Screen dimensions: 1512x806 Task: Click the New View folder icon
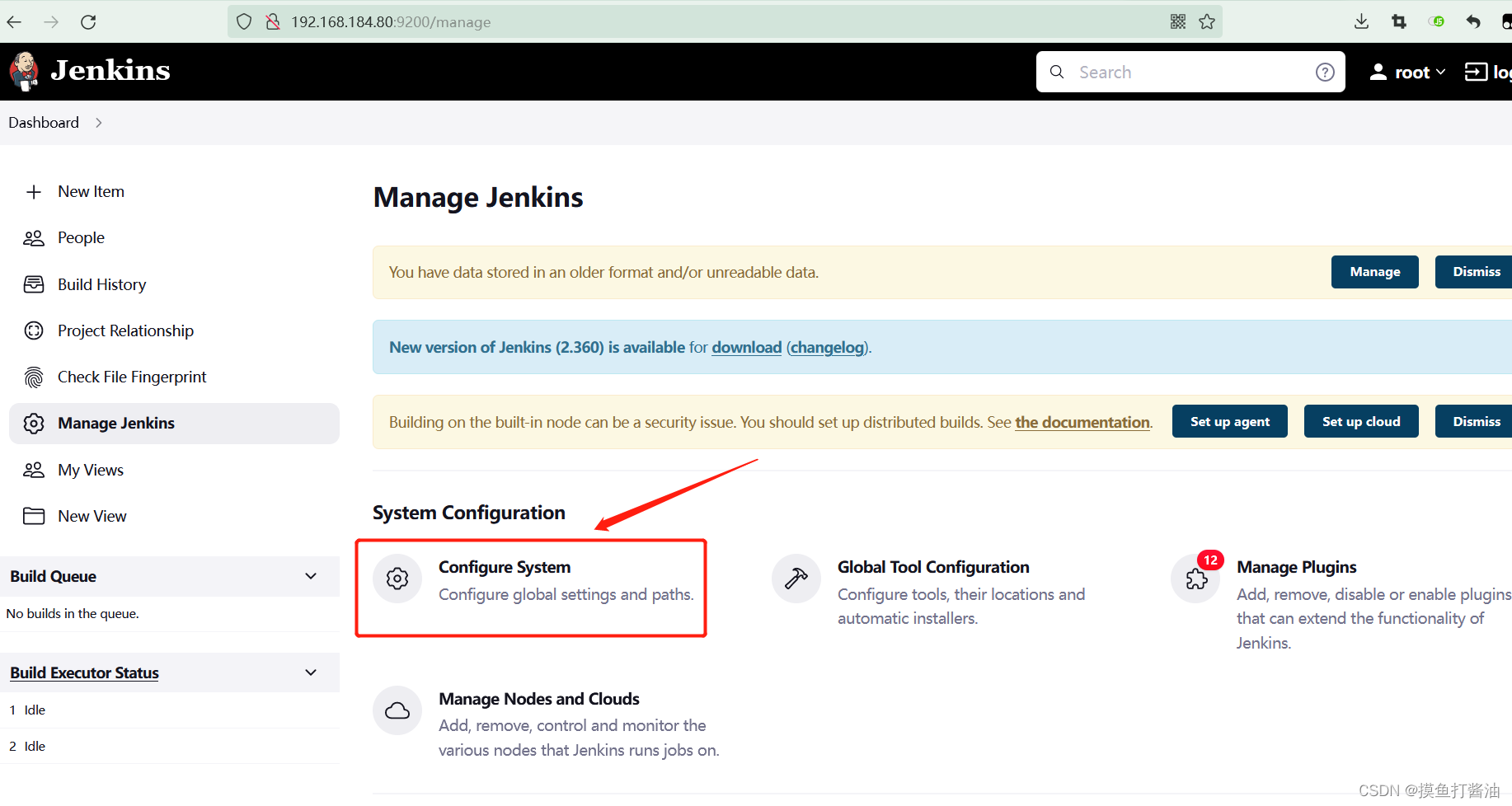pyautogui.click(x=34, y=516)
